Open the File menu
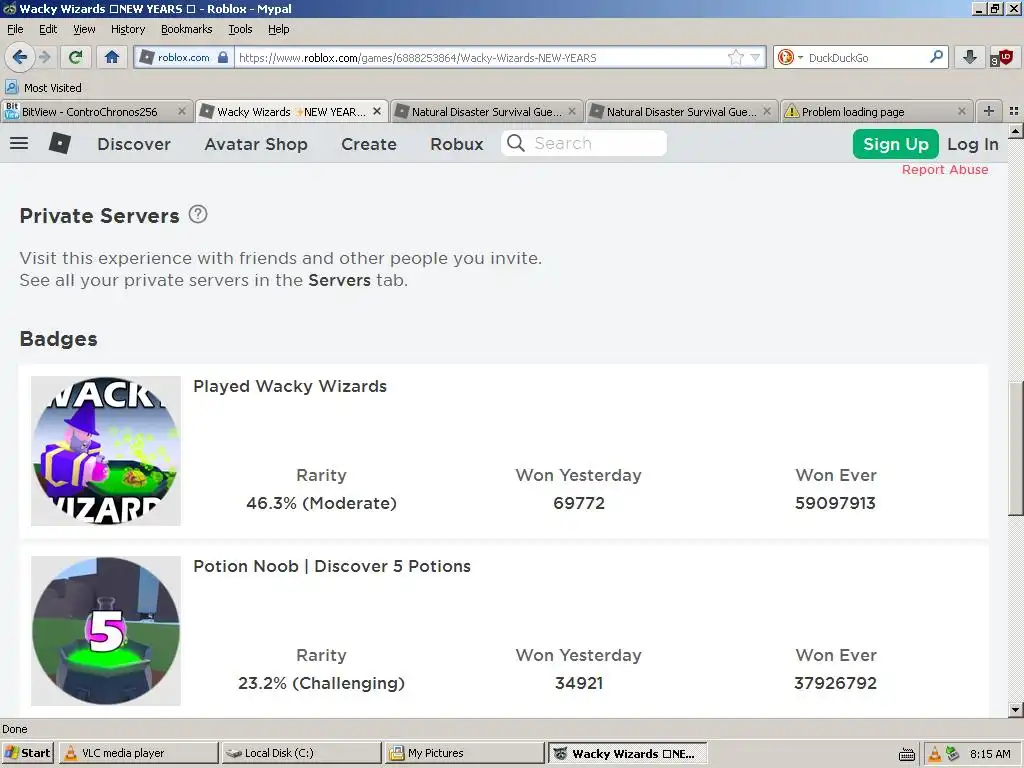This screenshot has width=1024, height=768. (x=15, y=29)
